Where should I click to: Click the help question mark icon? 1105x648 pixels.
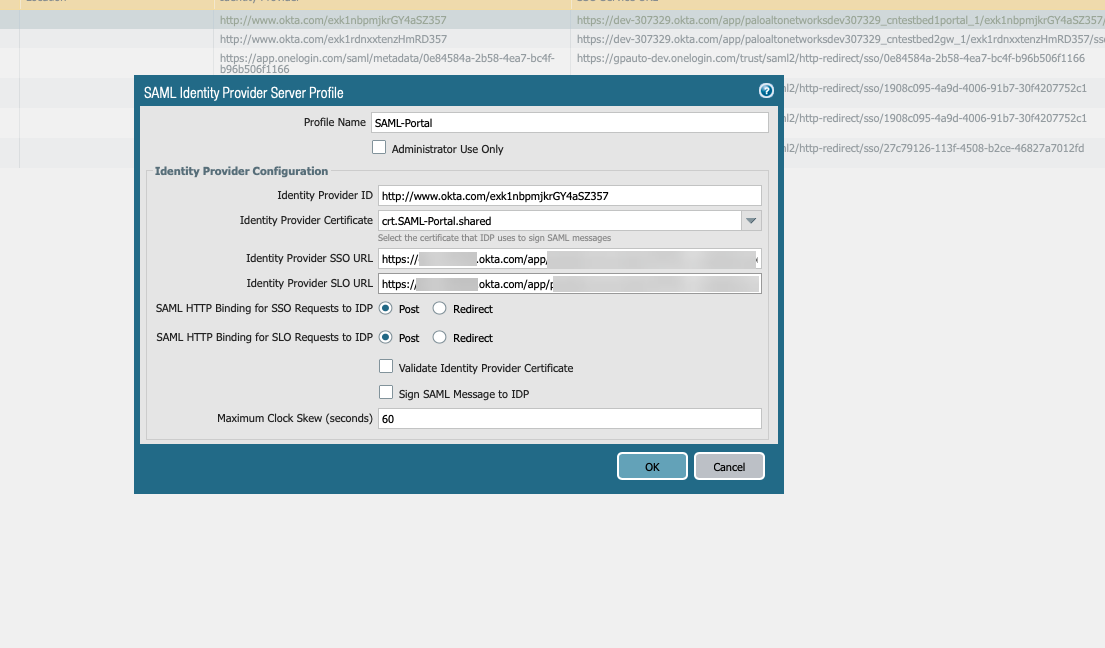pyautogui.click(x=766, y=91)
